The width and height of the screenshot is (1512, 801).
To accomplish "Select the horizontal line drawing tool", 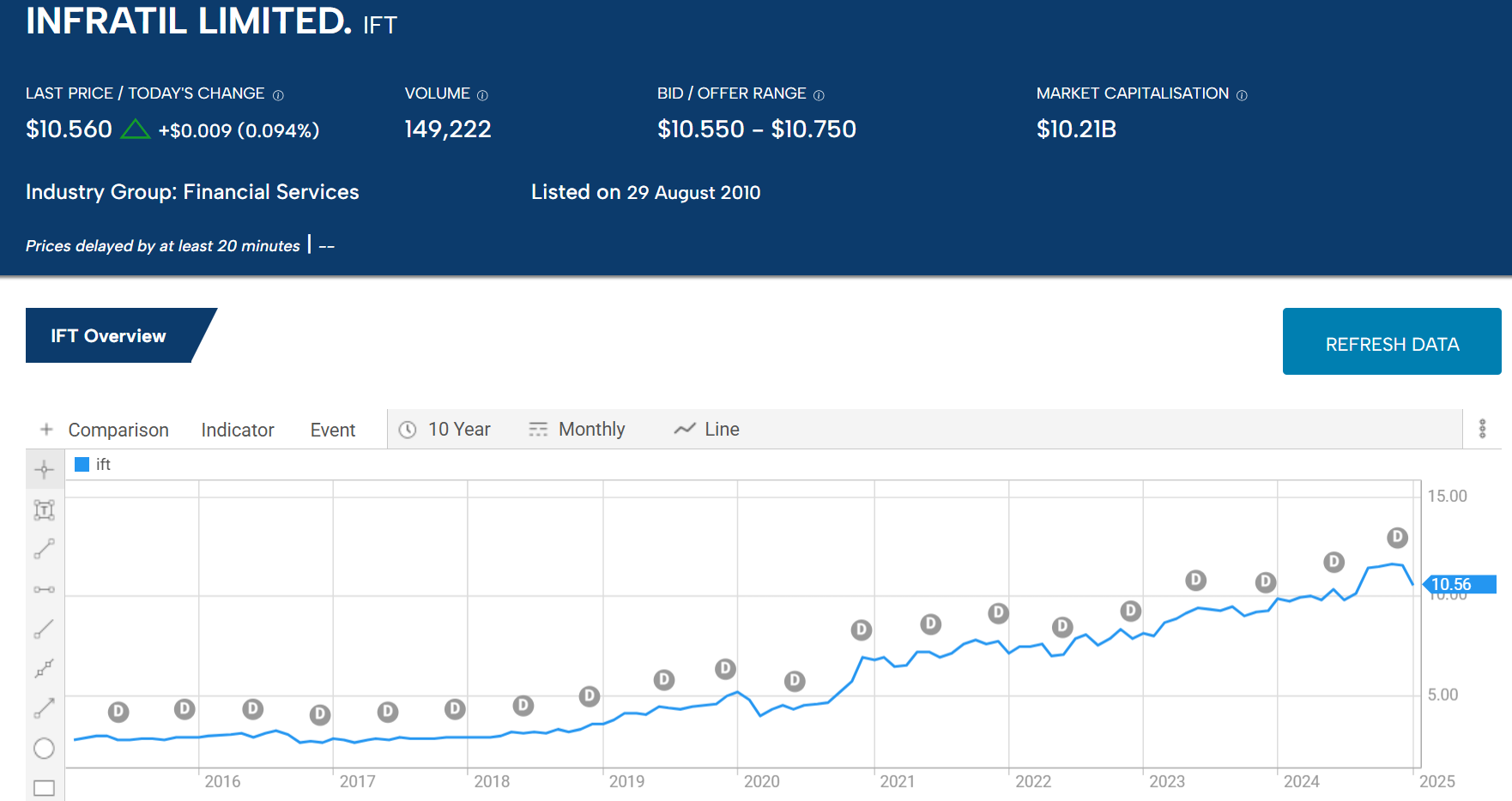I will [44, 589].
